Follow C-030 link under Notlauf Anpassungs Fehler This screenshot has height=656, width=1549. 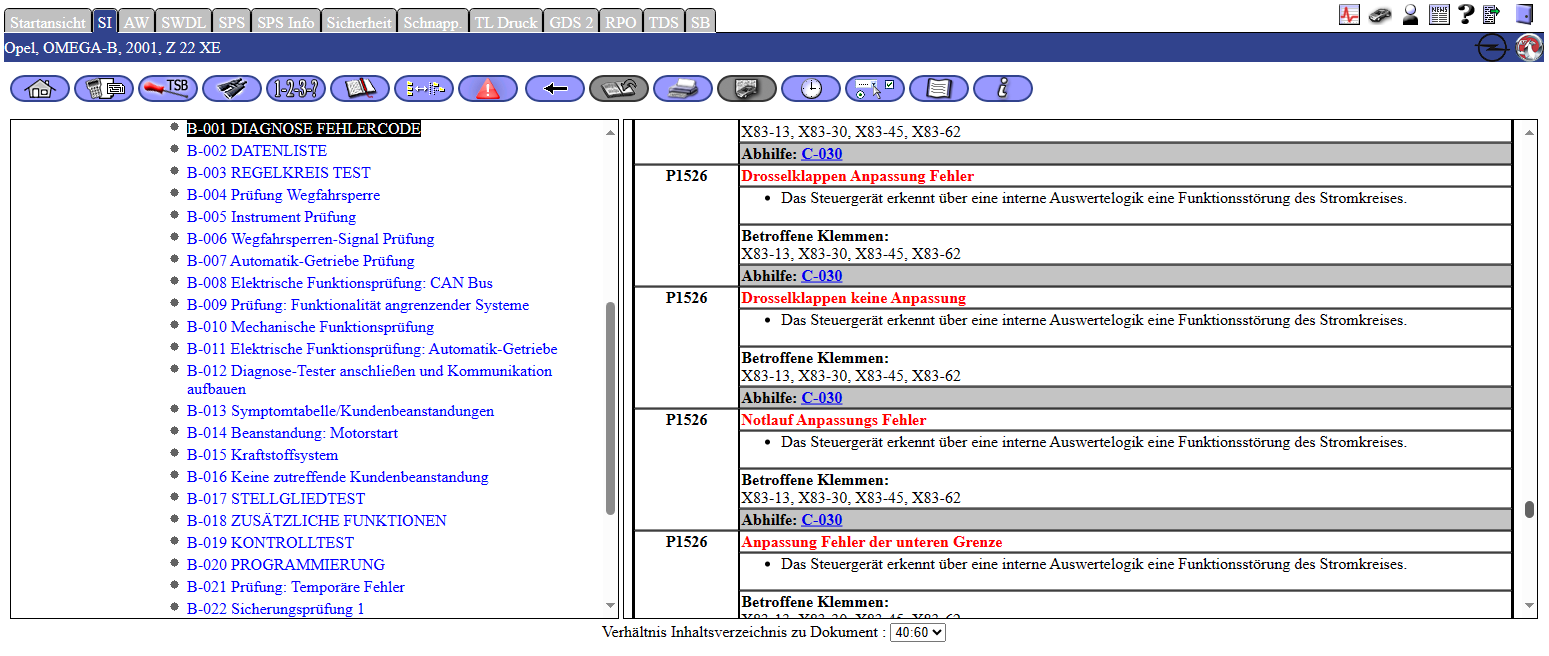pyautogui.click(x=821, y=520)
